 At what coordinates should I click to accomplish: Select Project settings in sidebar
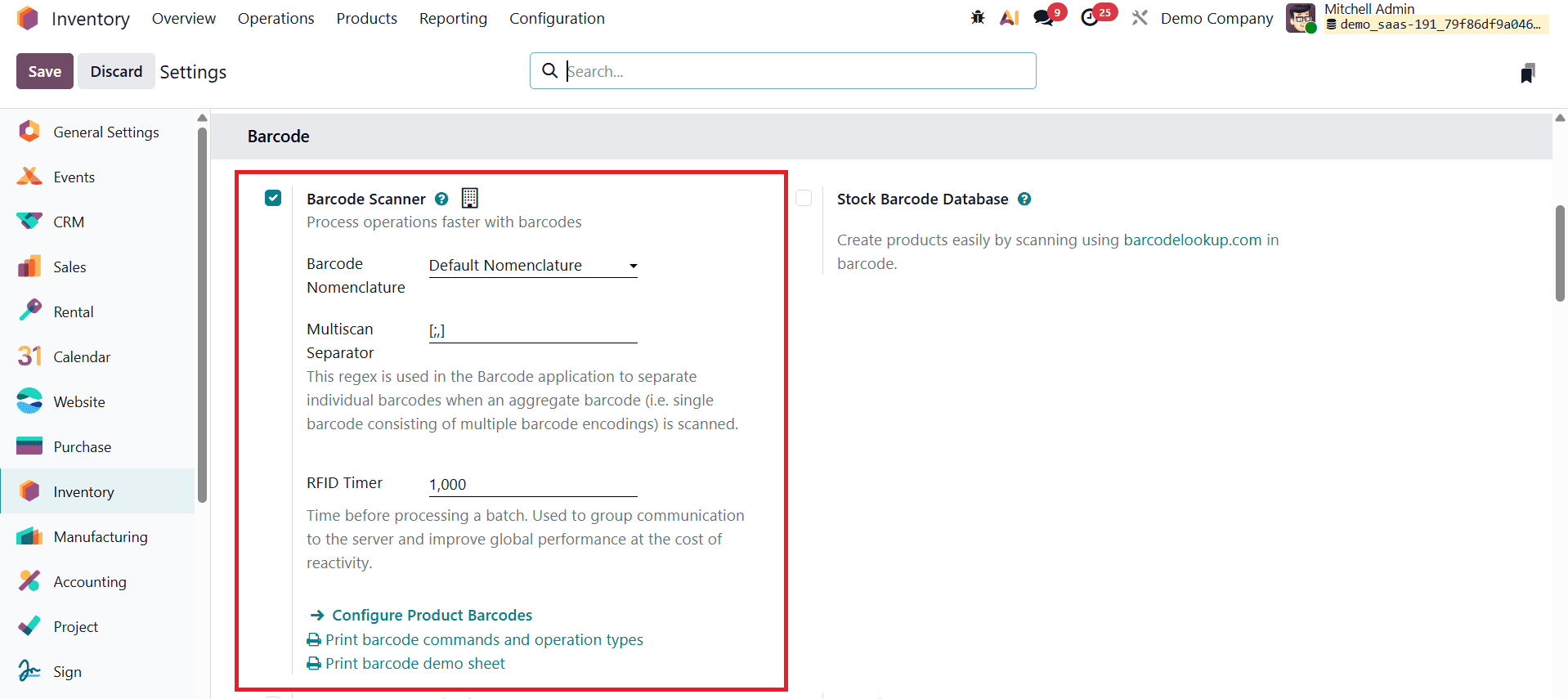tap(97, 626)
